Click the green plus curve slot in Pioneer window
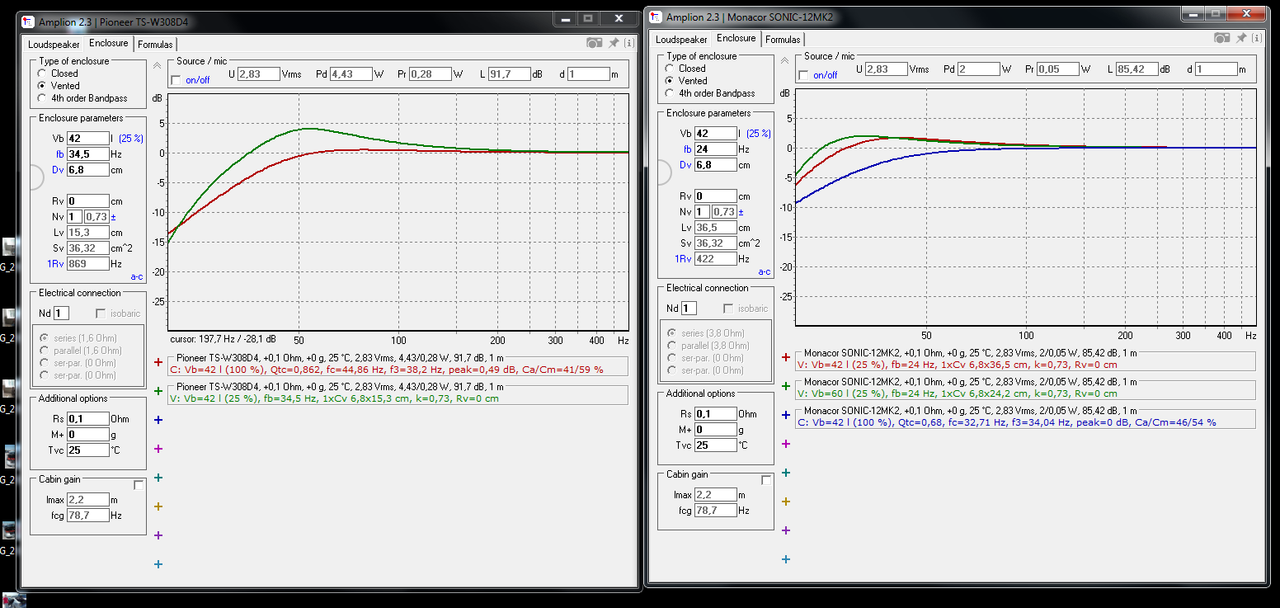This screenshot has height=608, width=1280. point(158,391)
